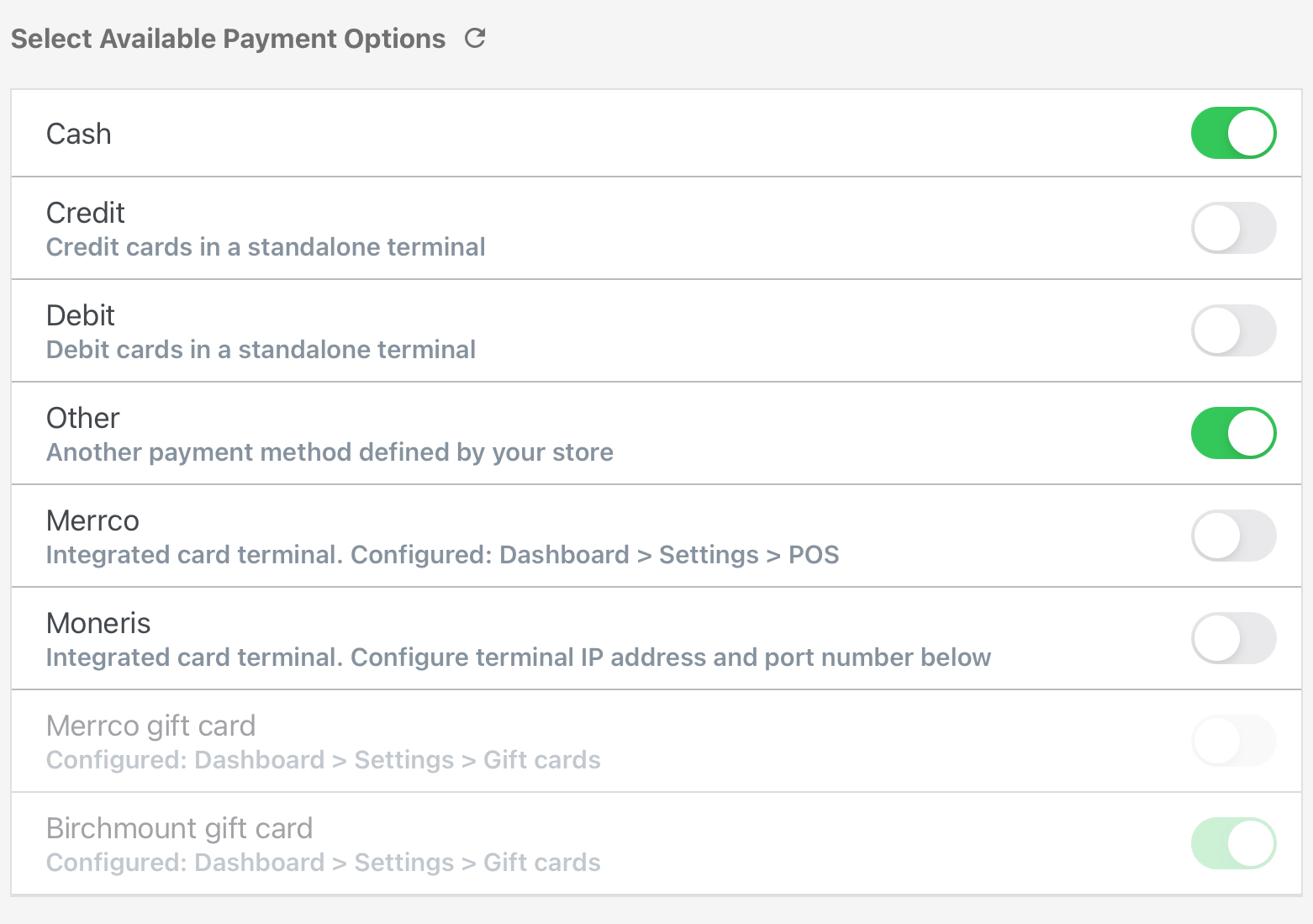Disable the Other payment method toggle
The width and height of the screenshot is (1313, 924).
(x=1233, y=433)
